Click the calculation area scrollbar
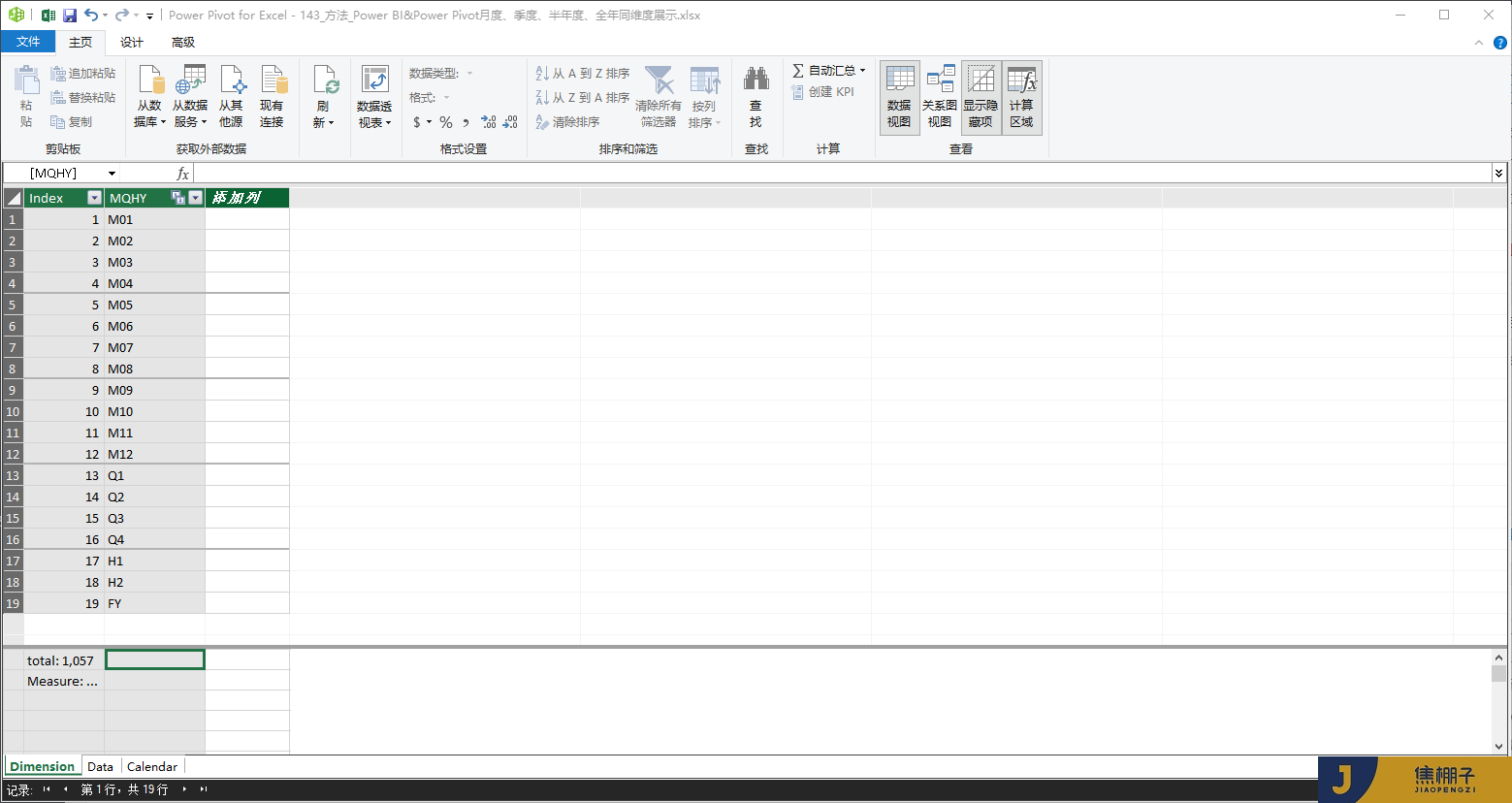The width and height of the screenshot is (1512, 803). click(x=1499, y=701)
